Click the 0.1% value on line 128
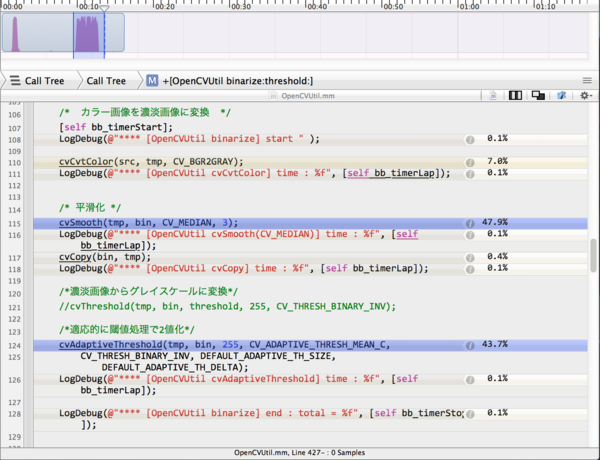The width and height of the screenshot is (600, 460). [x=497, y=413]
